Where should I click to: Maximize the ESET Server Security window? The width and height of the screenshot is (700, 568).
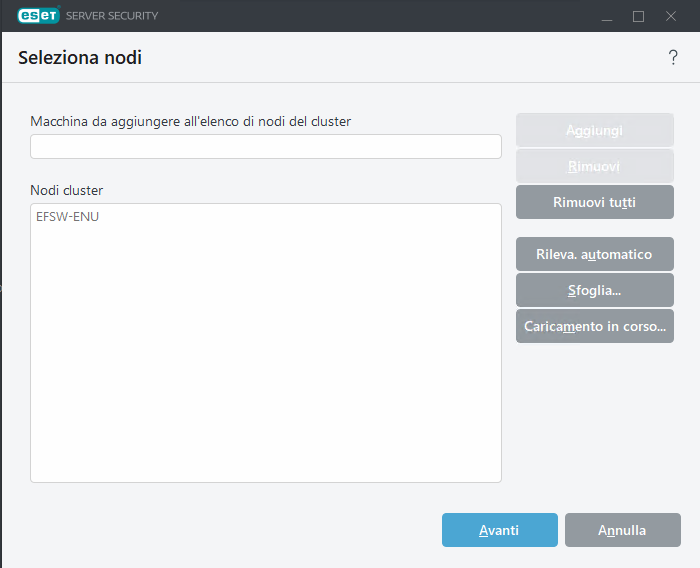[x=639, y=16]
